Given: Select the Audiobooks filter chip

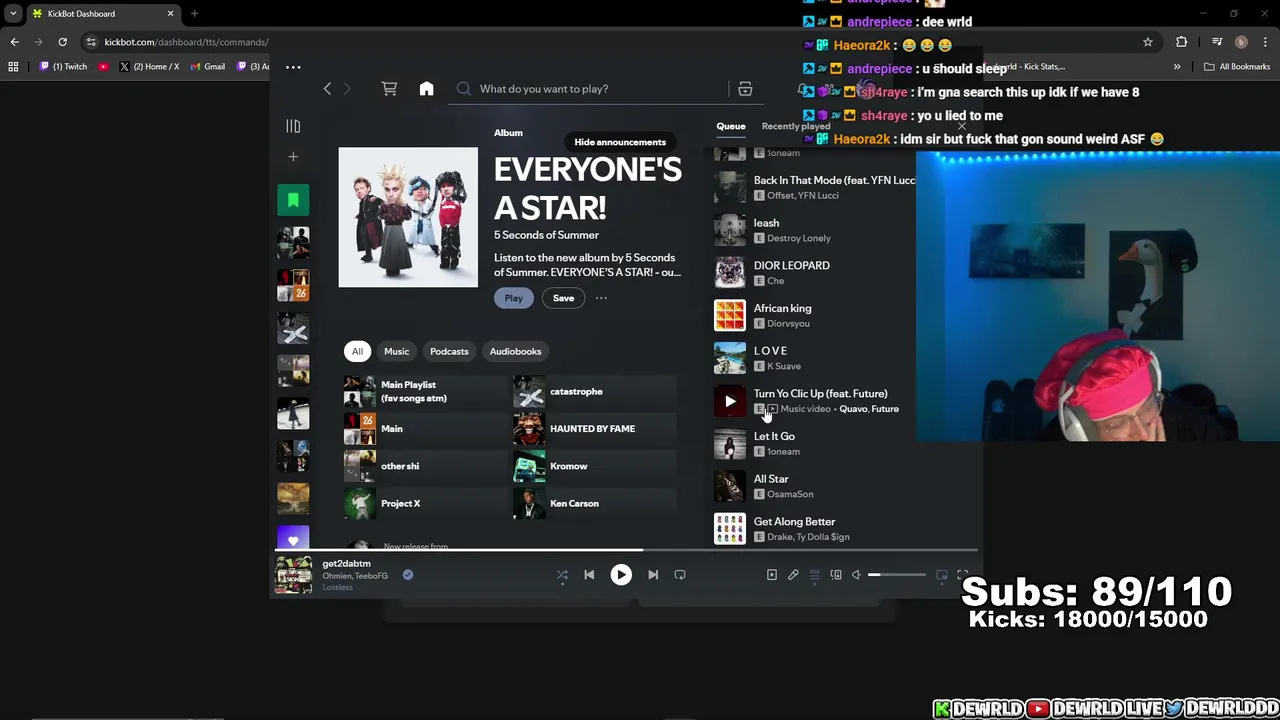Looking at the screenshot, I should pos(515,351).
